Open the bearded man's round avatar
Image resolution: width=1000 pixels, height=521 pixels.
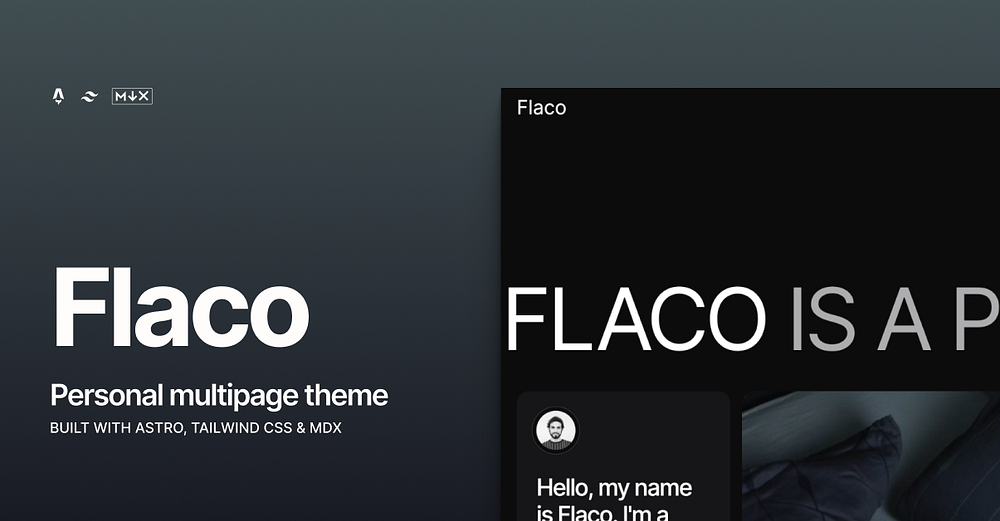(x=555, y=430)
